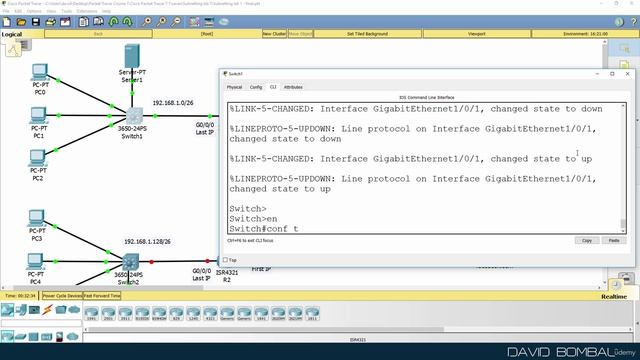Click the Copy button below the CLI
The width and height of the screenshot is (640, 360).
pyautogui.click(x=587, y=240)
